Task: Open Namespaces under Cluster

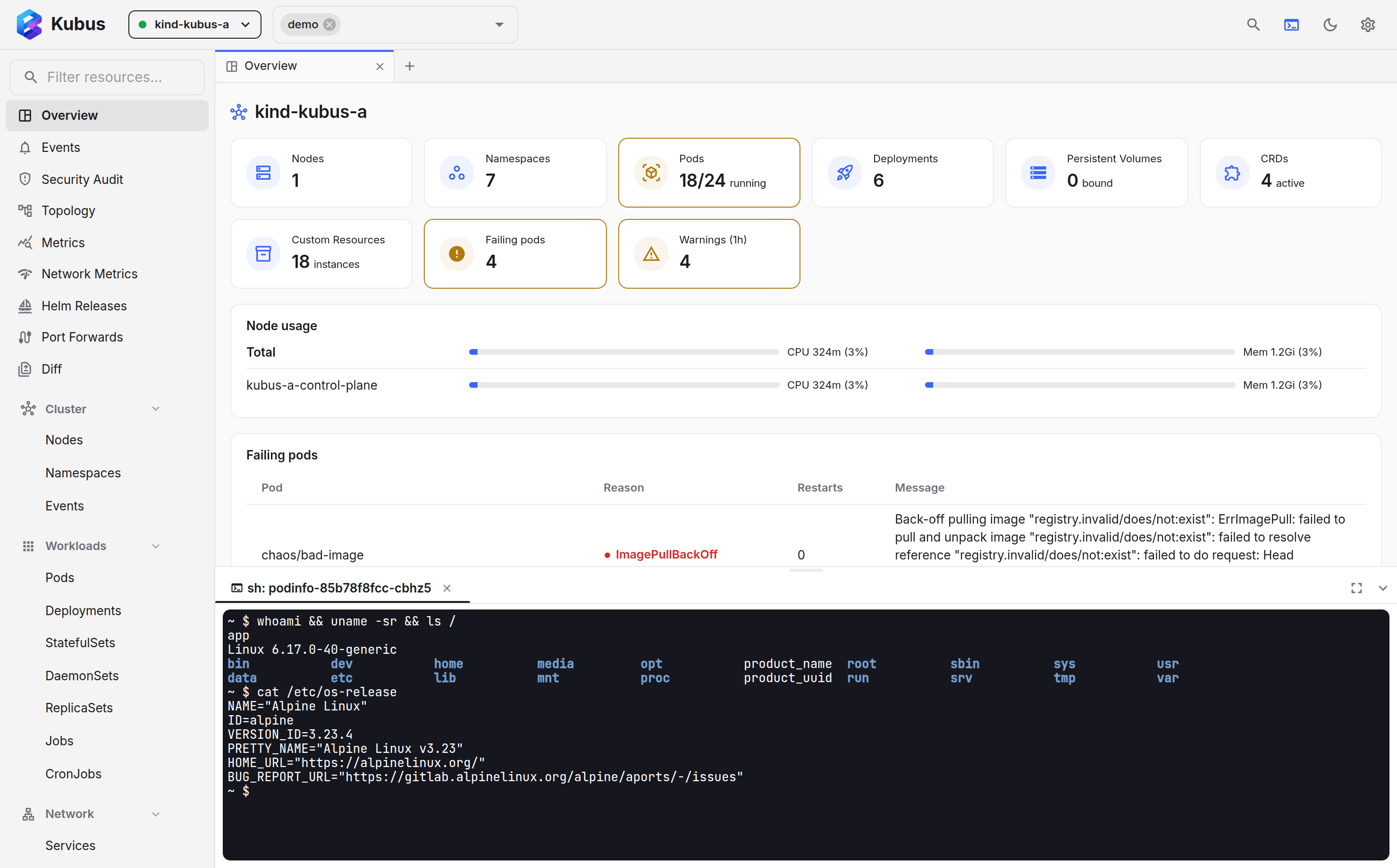Action: pyautogui.click(x=83, y=473)
